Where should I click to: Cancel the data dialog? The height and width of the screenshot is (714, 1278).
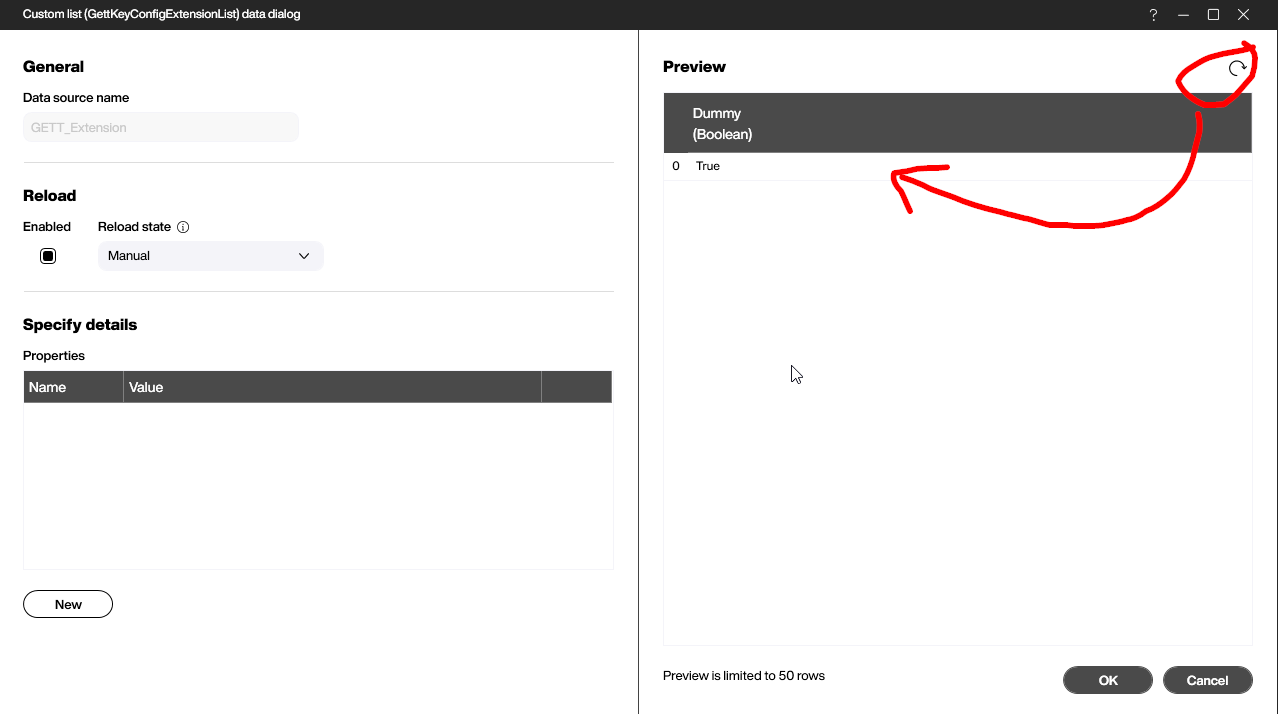click(1207, 680)
